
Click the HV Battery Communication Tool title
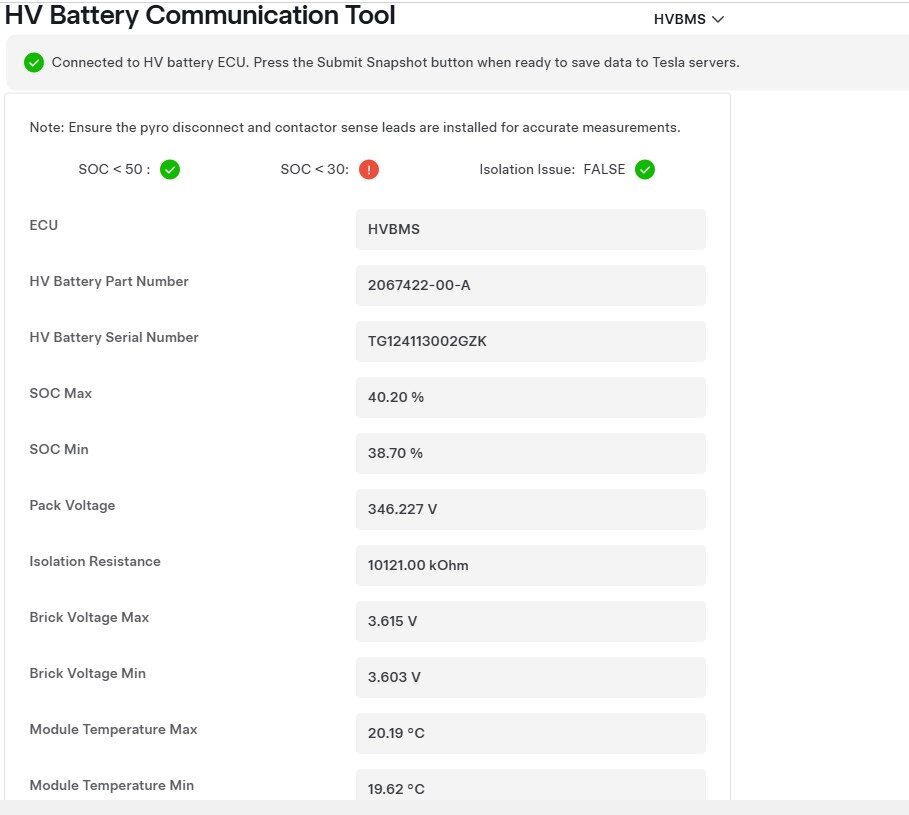tap(200, 16)
